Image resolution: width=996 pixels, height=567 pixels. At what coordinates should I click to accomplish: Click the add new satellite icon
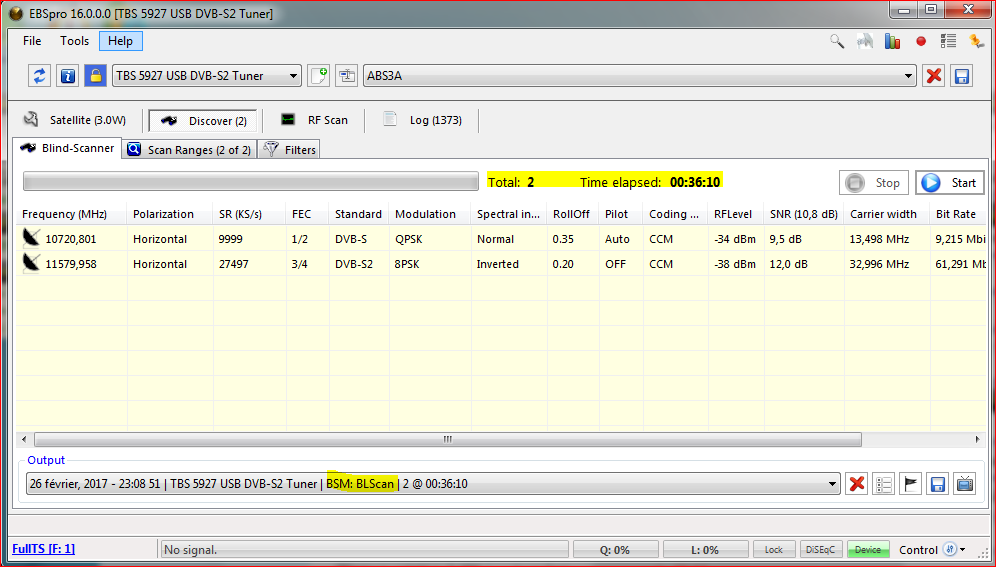point(319,76)
